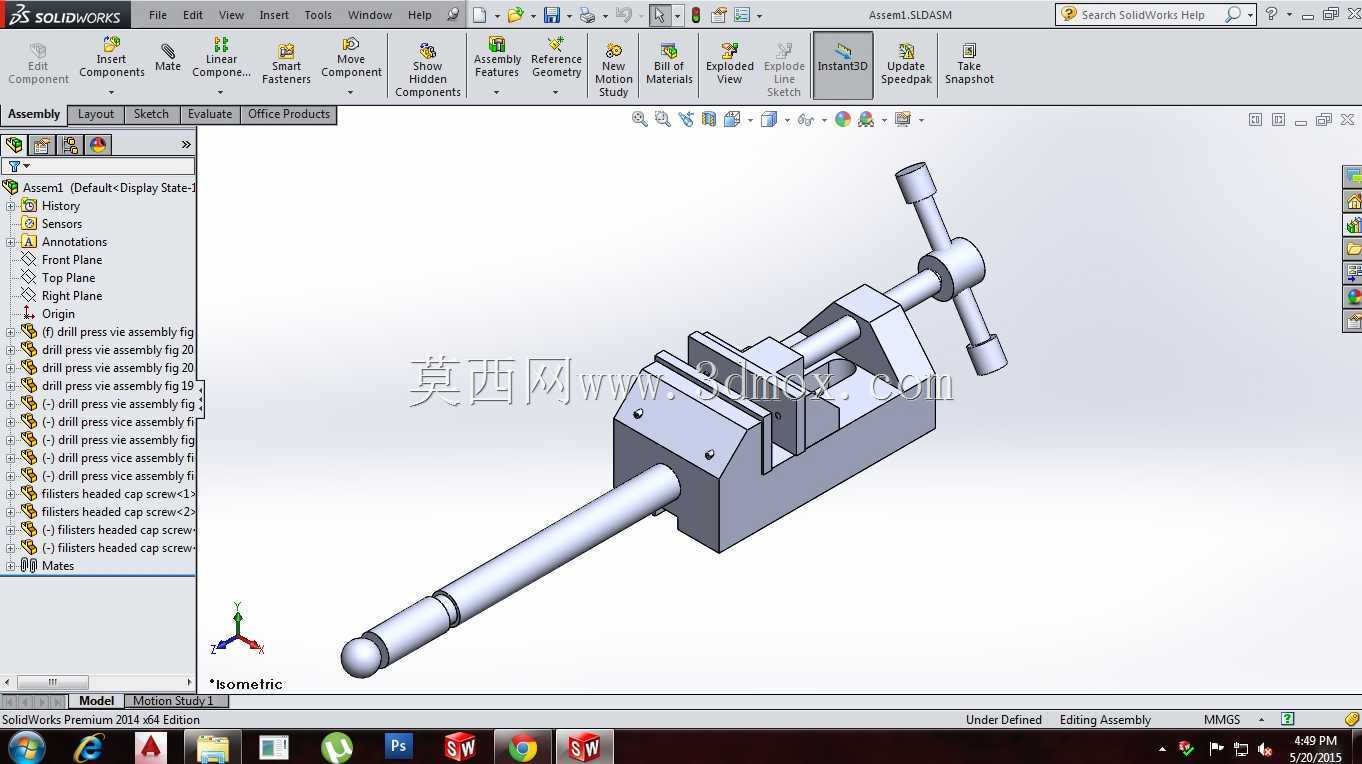Expand the History node
1362x764 pixels.
(x=11, y=206)
